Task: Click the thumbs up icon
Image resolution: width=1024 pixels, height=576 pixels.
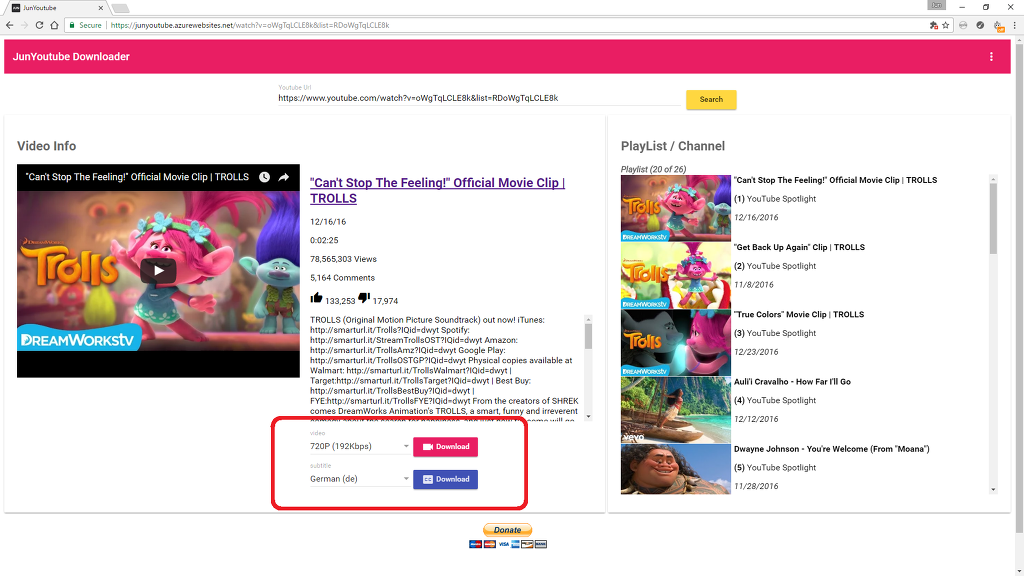Action: click(317, 298)
